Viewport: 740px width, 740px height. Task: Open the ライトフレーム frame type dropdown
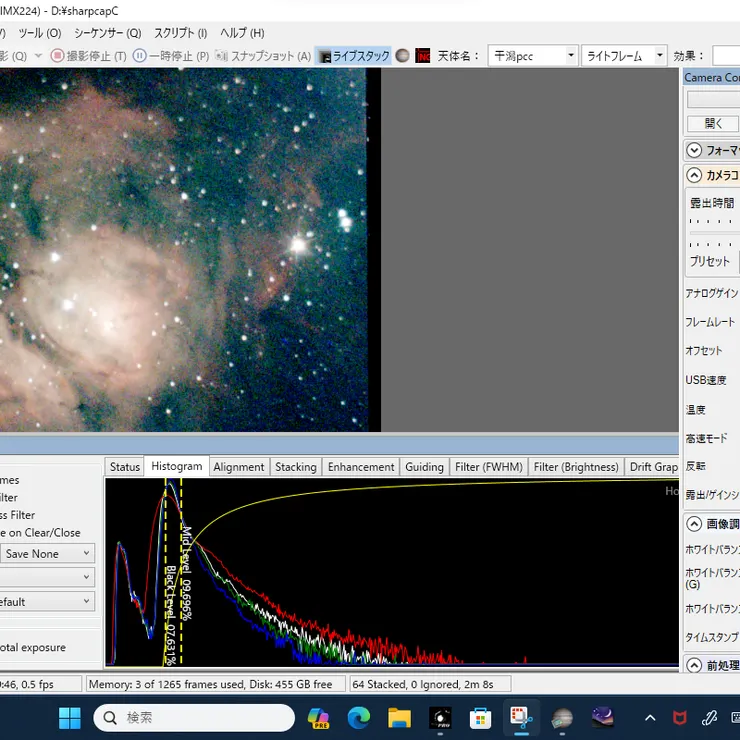(x=659, y=56)
